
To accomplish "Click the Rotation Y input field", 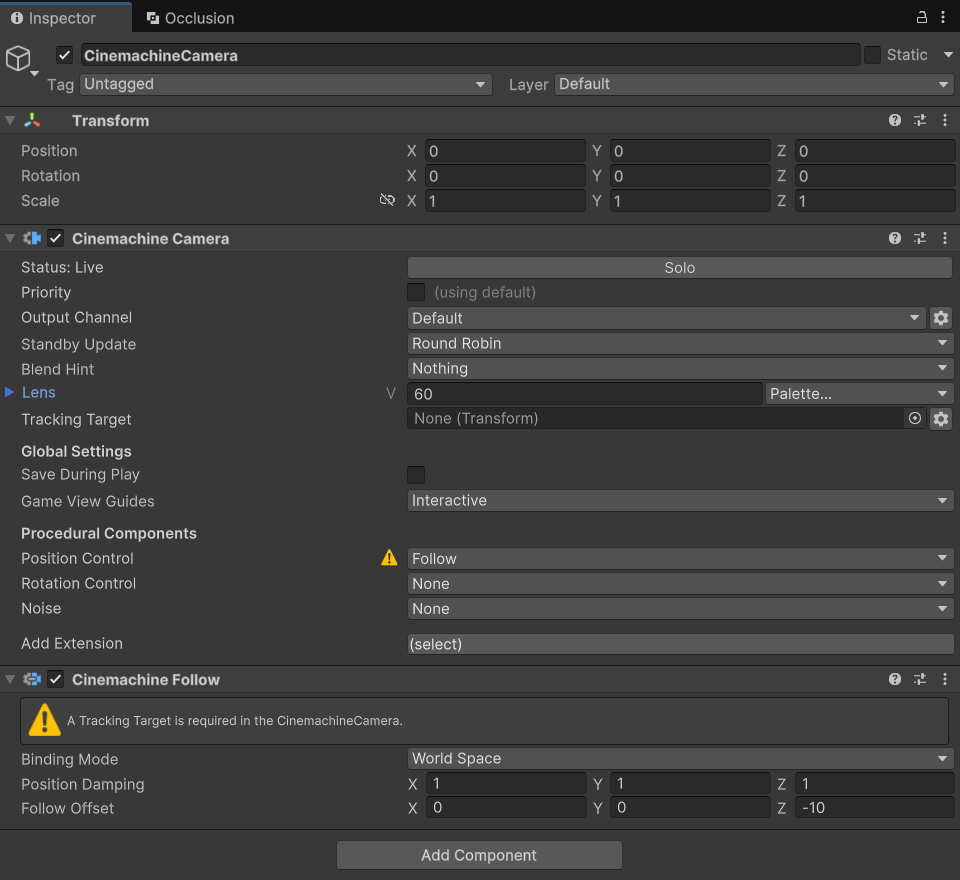I will pos(690,176).
